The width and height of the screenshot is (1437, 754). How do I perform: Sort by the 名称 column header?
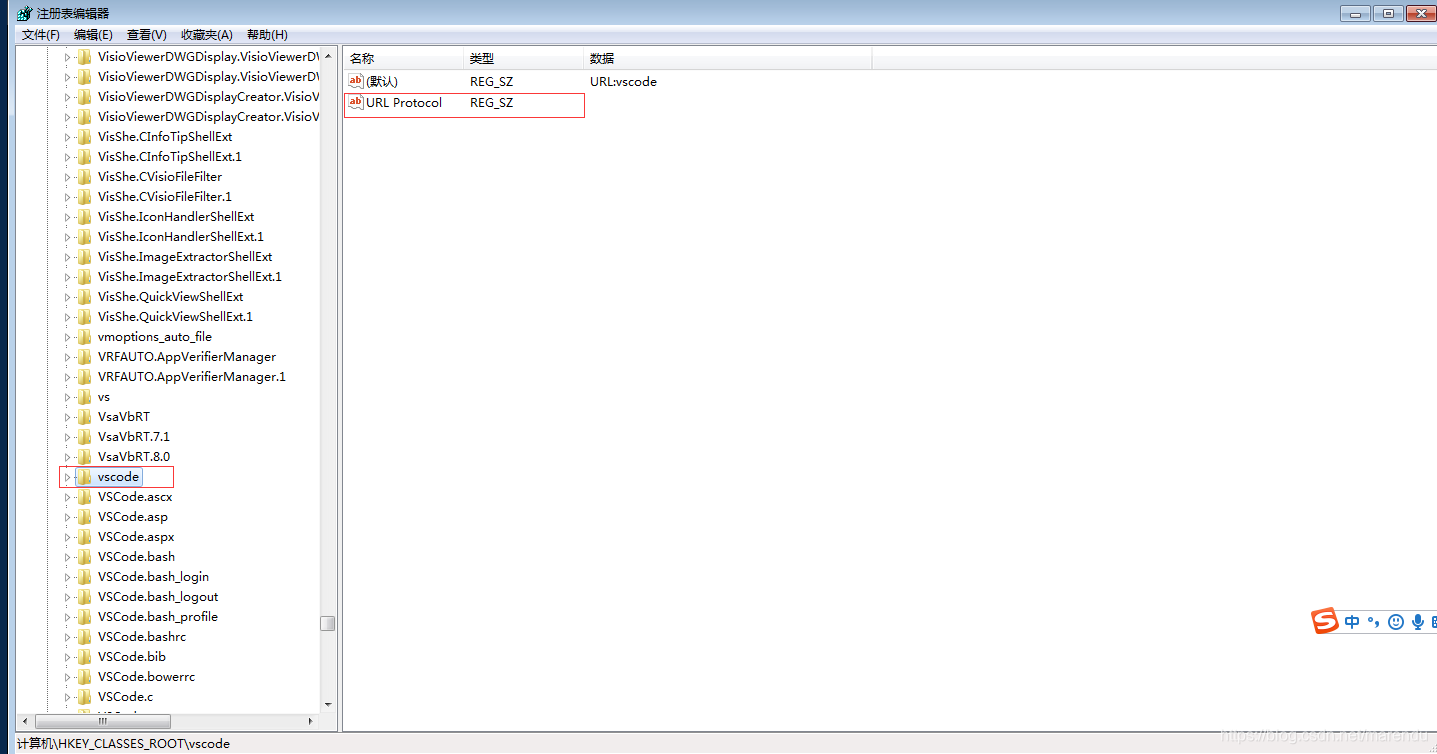[403, 59]
